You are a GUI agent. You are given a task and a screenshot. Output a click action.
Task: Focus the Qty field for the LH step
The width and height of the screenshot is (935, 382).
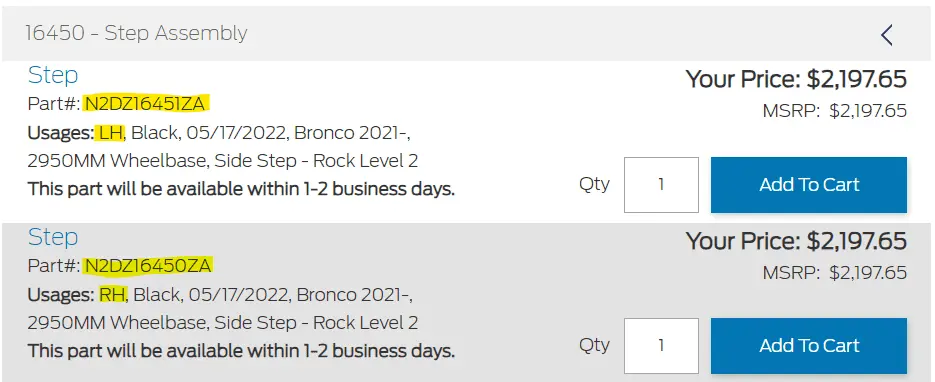(x=661, y=185)
